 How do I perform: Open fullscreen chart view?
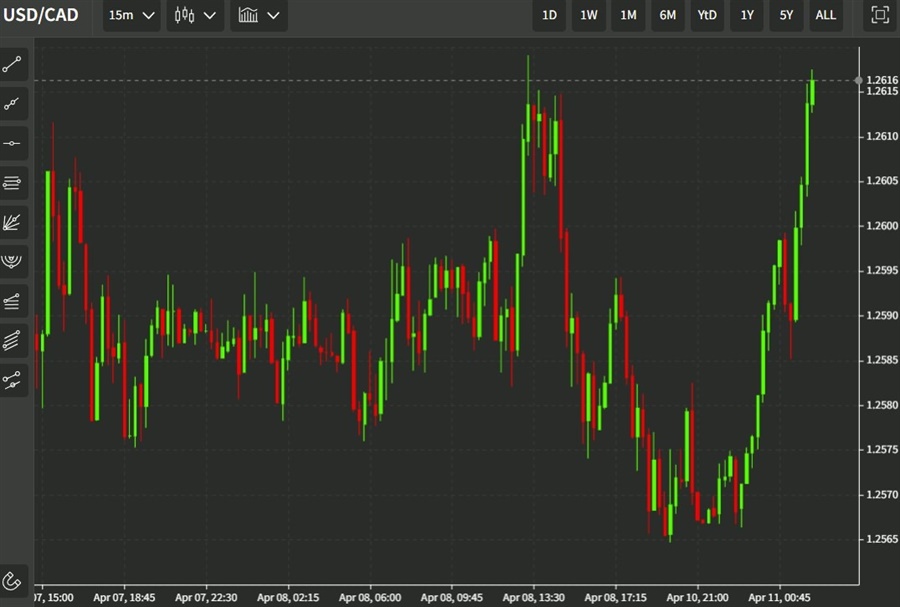pyautogui.click(x=880, y=15)
